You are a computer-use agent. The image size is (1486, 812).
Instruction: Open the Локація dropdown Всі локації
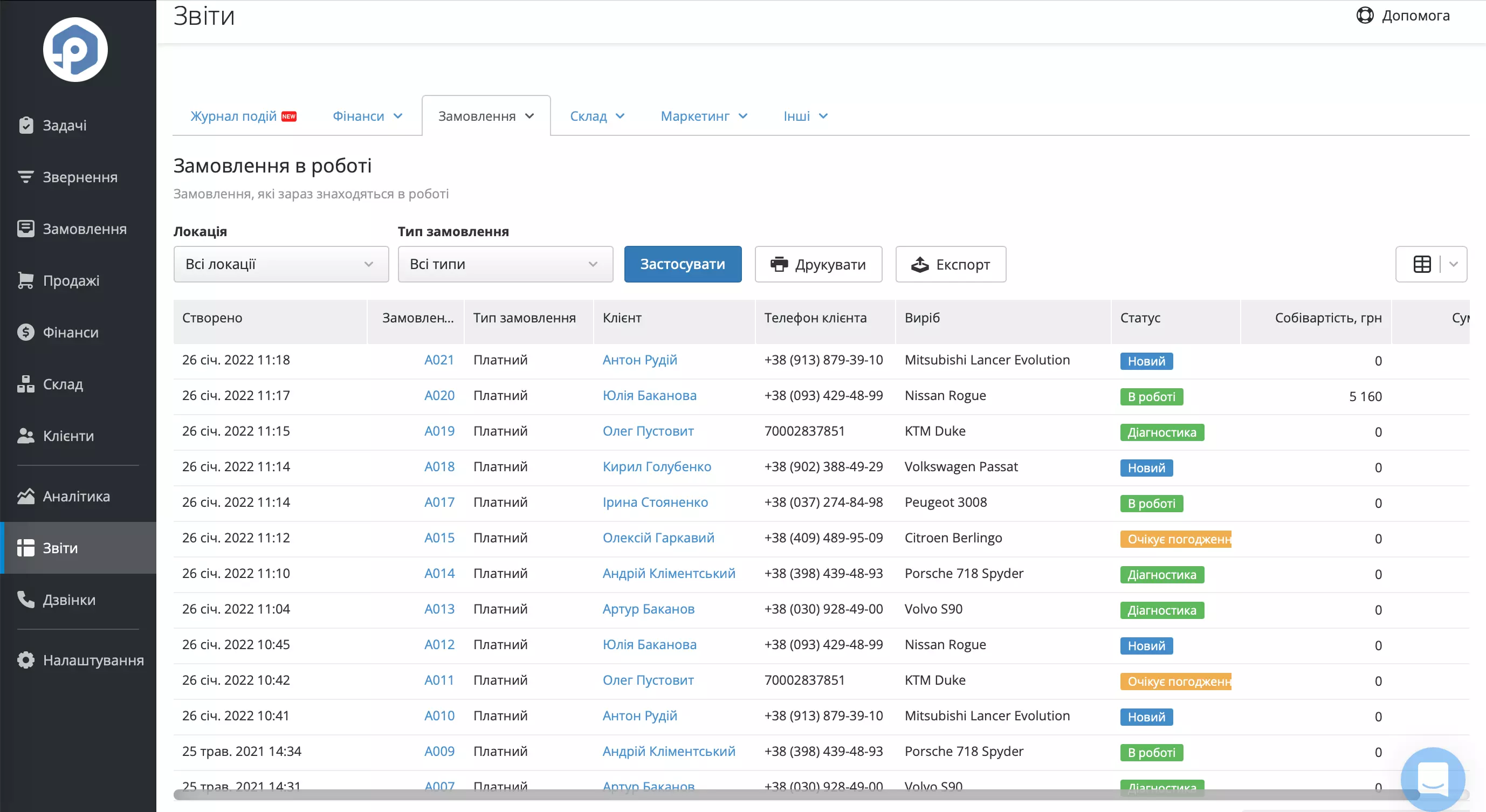281,264
